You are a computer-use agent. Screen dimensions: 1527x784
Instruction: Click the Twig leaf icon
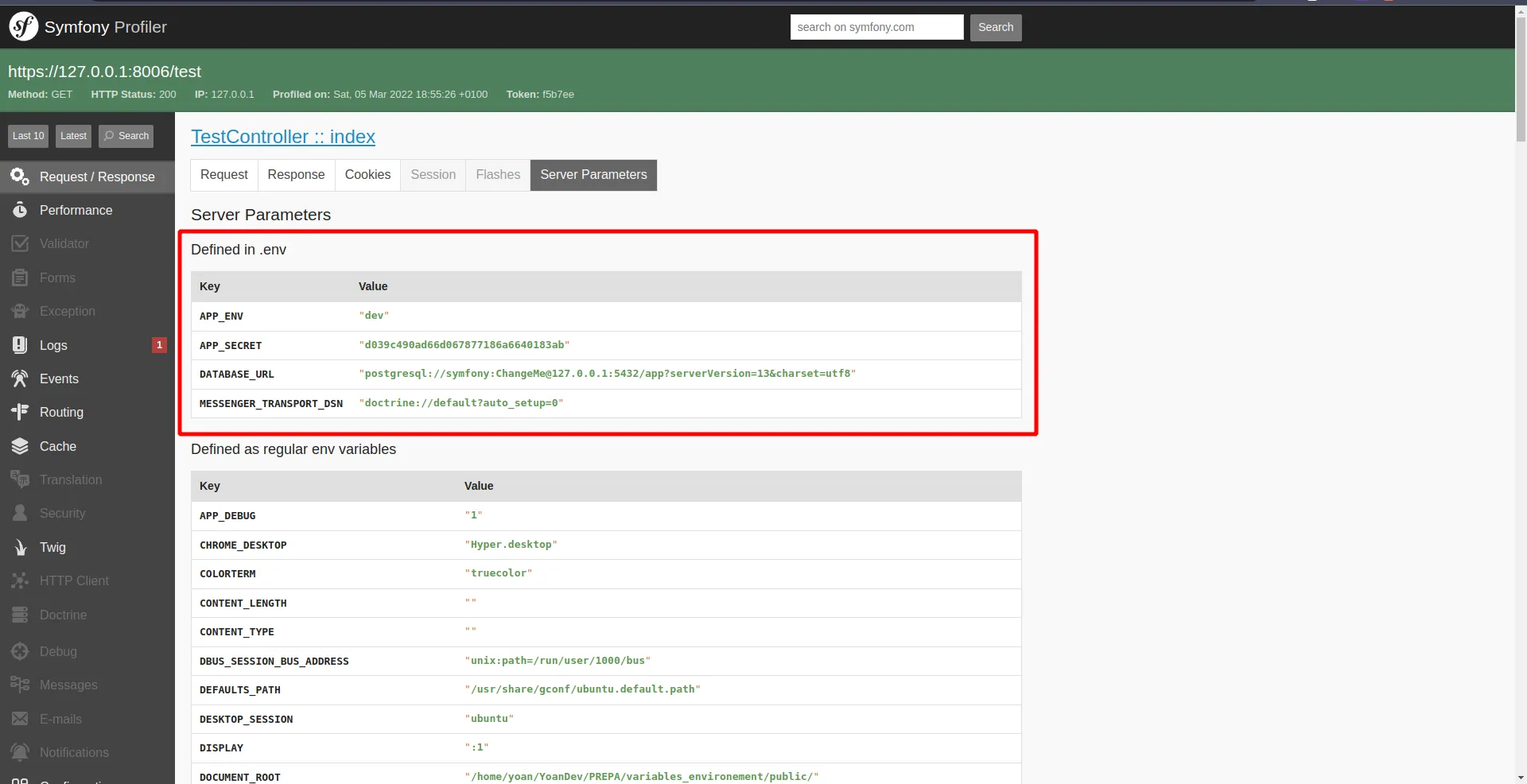[x=20, y=547]
